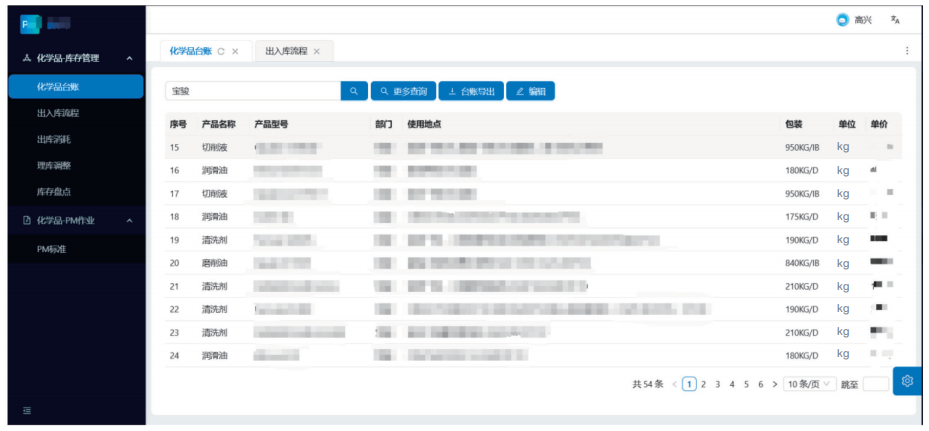
Task: Open 库存盘点 from the sidebar
Action: click(57, 191)
